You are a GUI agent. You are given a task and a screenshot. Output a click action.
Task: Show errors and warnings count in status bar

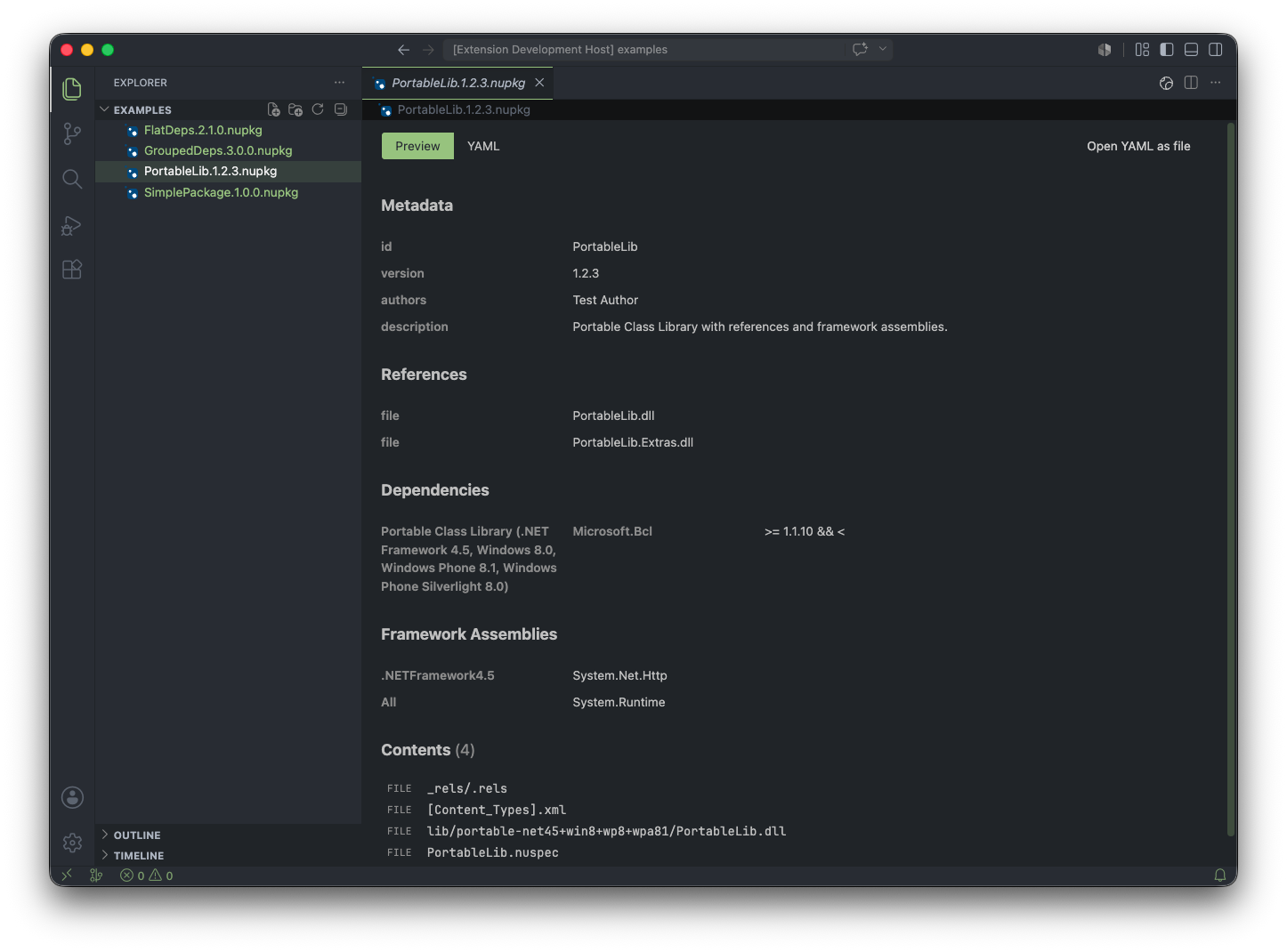(x=147, y=875)
